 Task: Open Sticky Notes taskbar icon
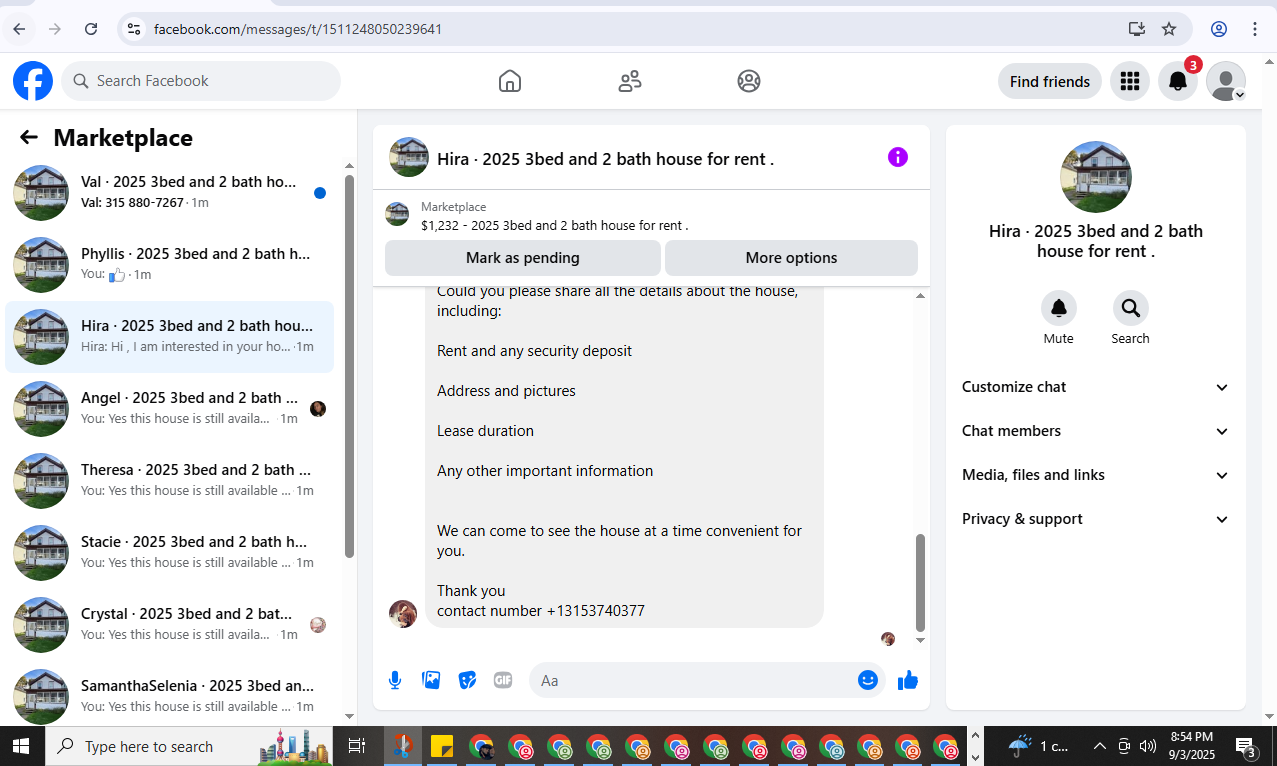coord(442,746)
